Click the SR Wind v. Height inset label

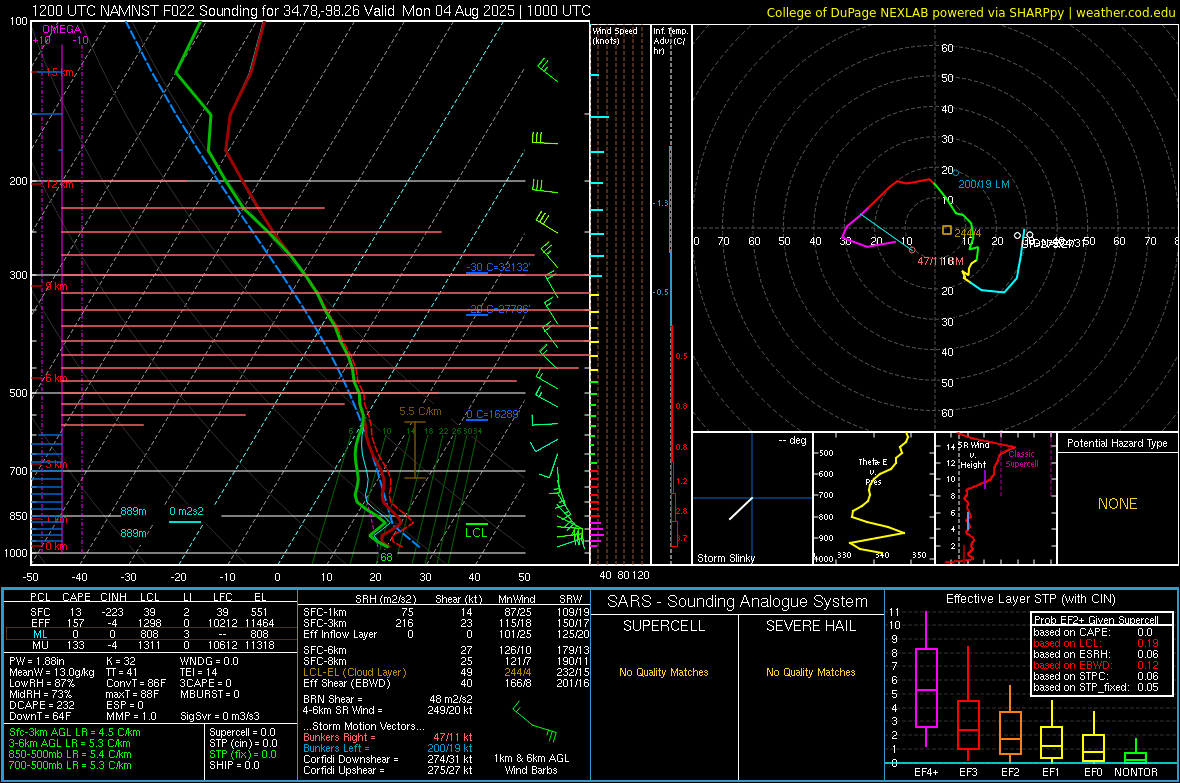[x=974, y=455]
